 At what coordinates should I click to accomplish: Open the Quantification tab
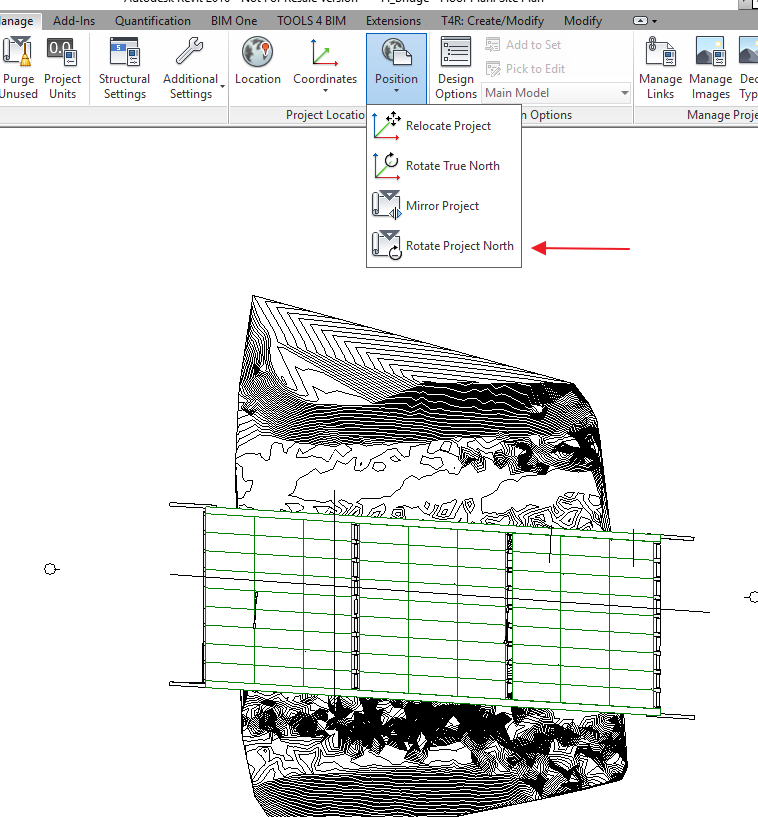[x=153, y=21]
